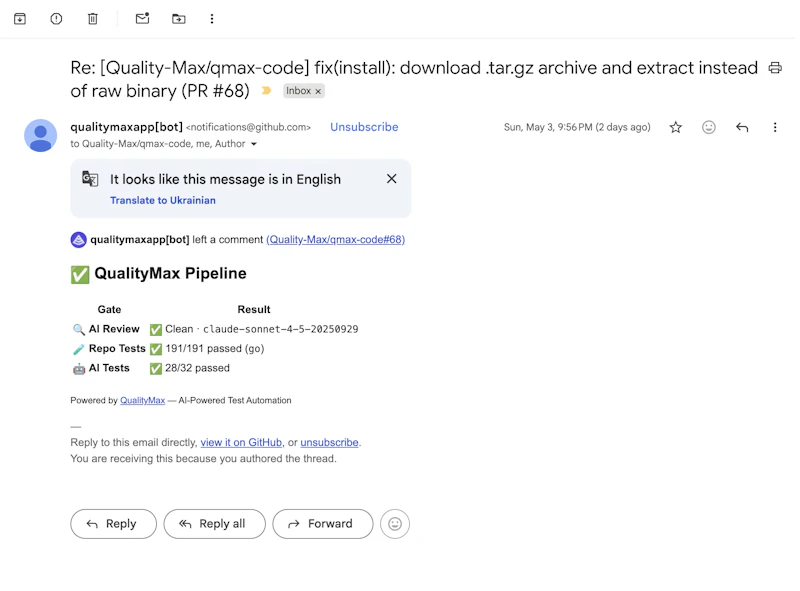Image resolution: width=800 pixels, height=591 pixels.
Task: Print the email with the printer icon
Action: point(775,68)
